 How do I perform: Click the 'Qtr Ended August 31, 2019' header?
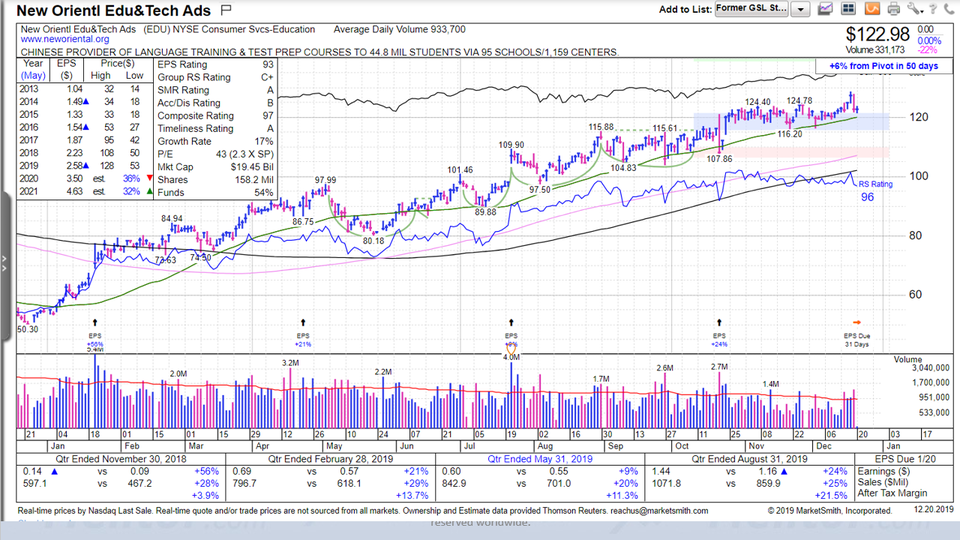(749, 459)
